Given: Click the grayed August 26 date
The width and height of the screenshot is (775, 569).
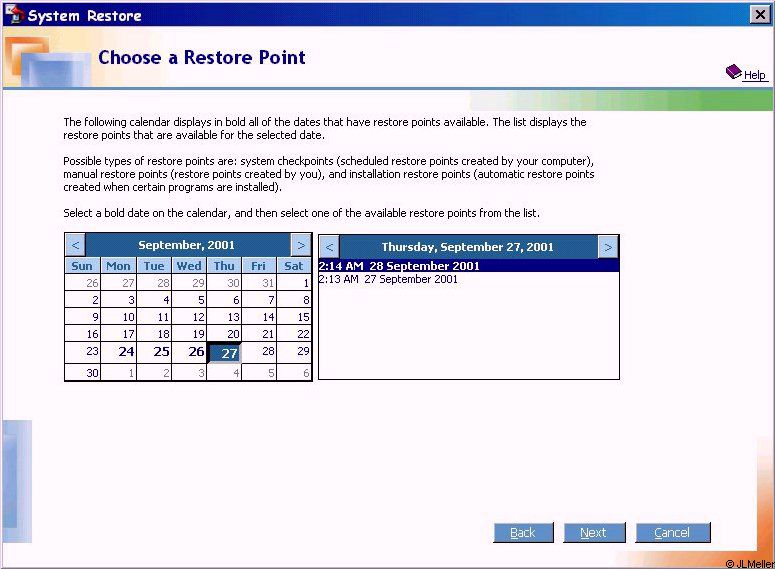Looking at the screenshot, I should [x=83, y=283].
